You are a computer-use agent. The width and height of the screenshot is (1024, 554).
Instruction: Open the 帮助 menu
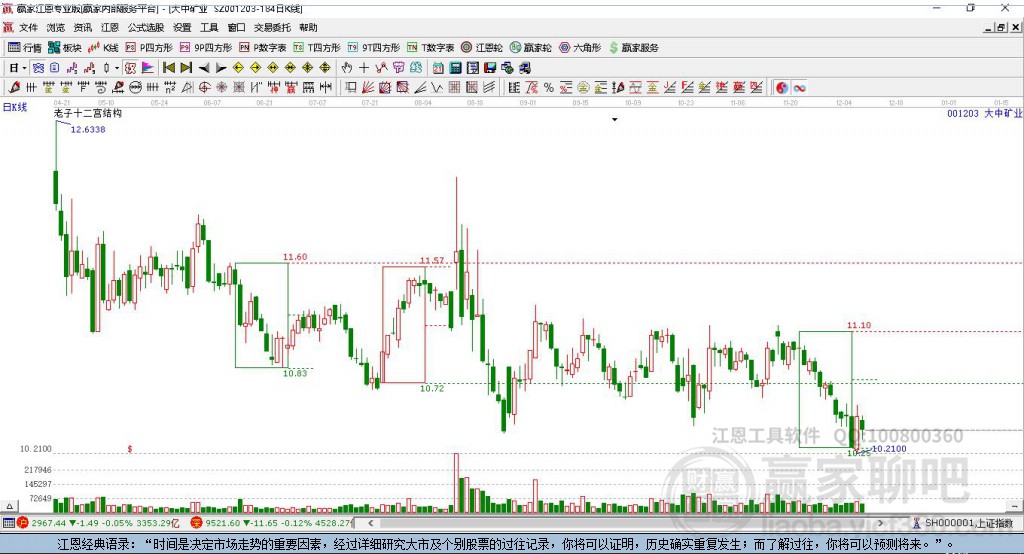coord(308,27)
